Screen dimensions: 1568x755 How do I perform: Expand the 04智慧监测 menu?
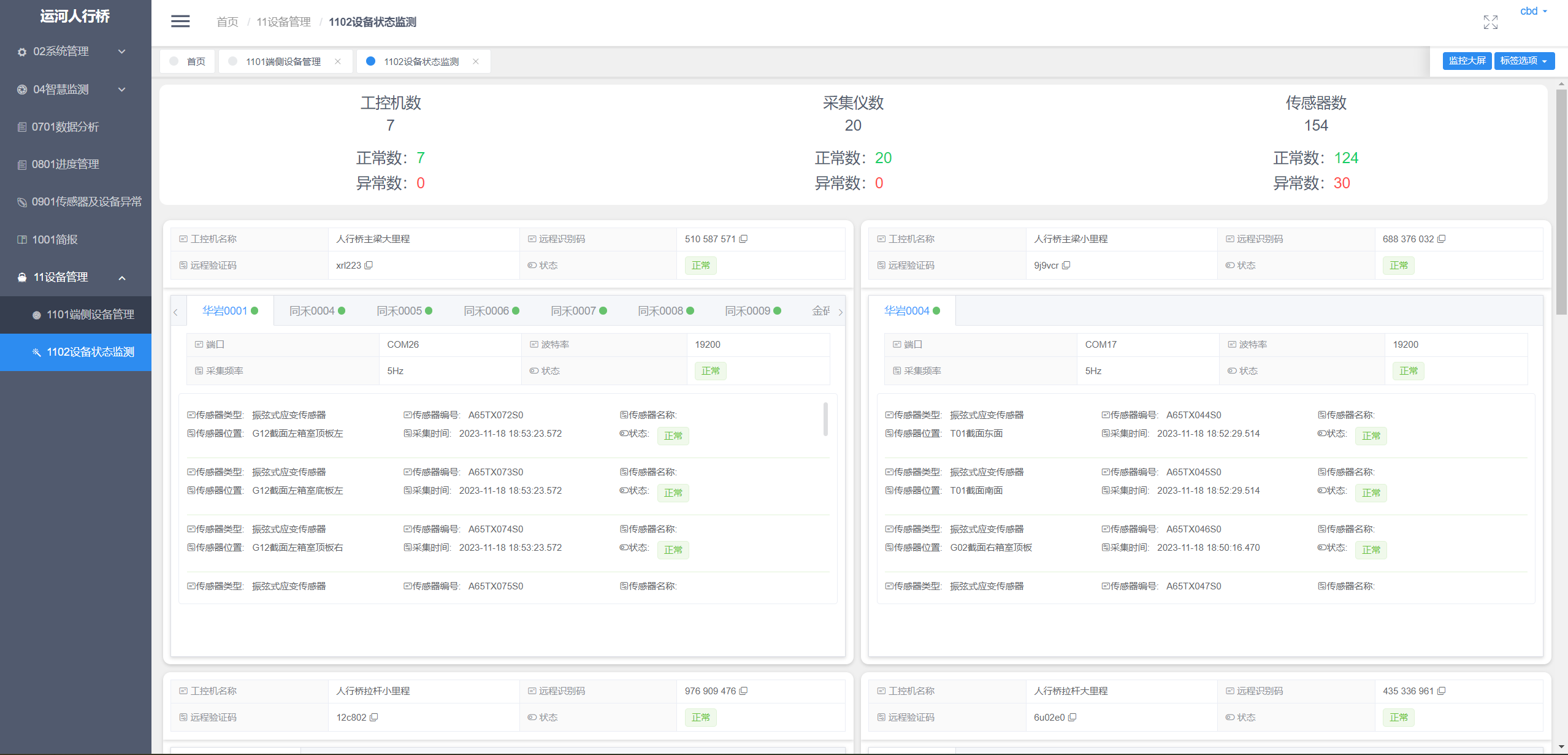(x=122, y=90)
